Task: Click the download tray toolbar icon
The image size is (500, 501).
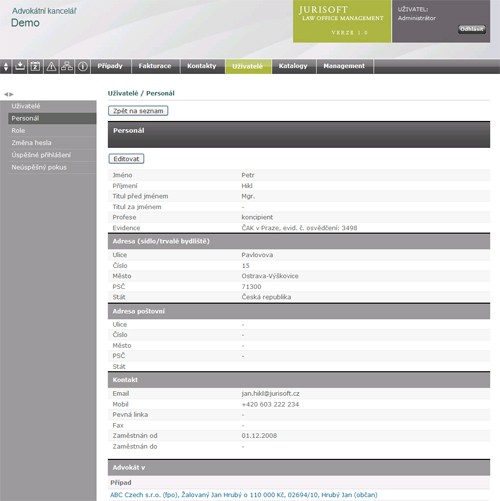Action: tap(20, 66)
